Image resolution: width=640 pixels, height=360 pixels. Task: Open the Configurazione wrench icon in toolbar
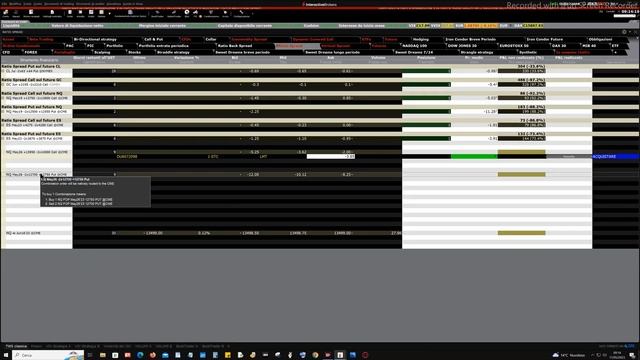click(x=242, y=13)
